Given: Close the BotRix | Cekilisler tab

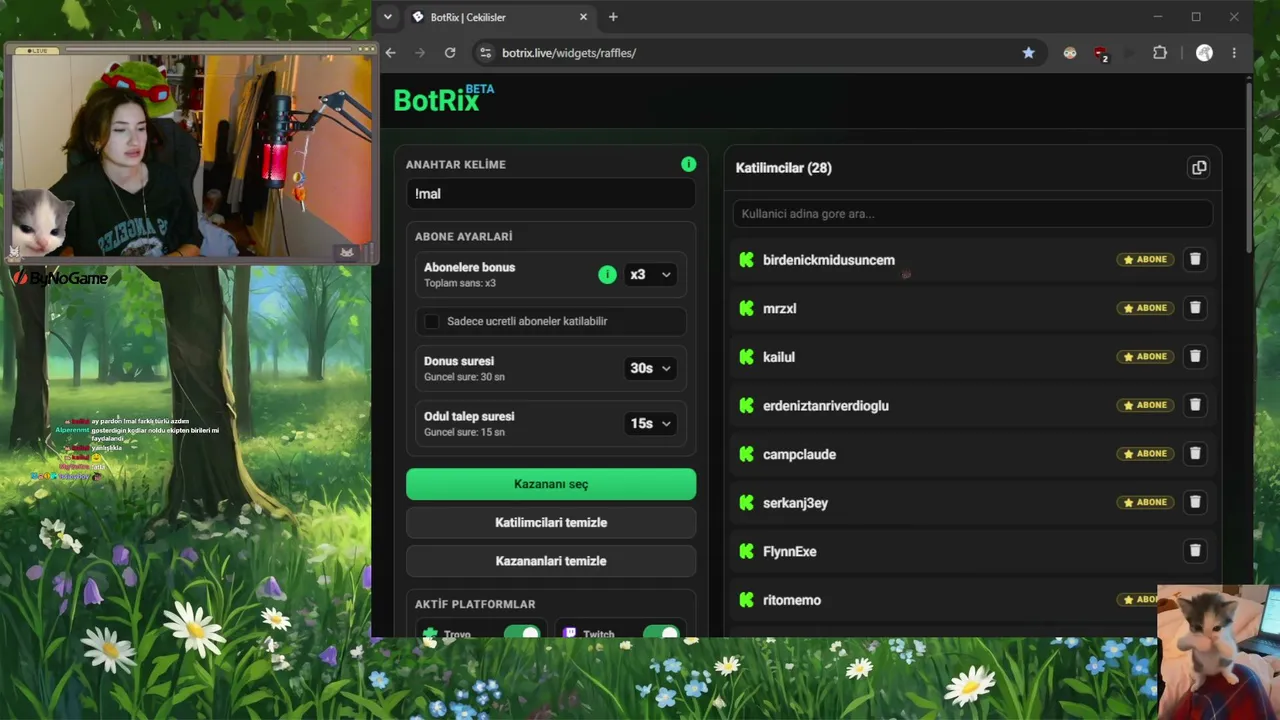Looking at the screenshot, I should [584, 17].
